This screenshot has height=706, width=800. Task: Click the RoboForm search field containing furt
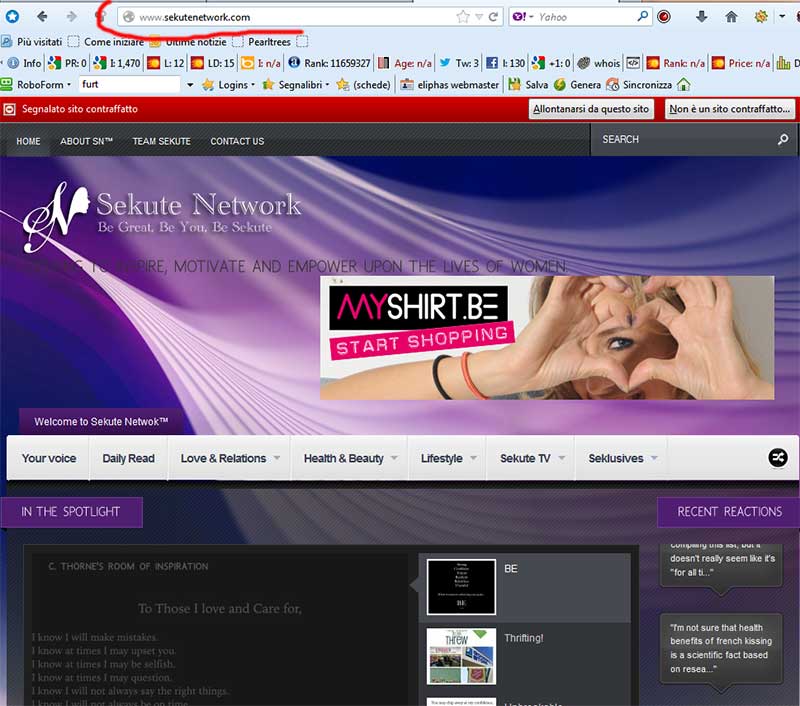pos(130,85)
